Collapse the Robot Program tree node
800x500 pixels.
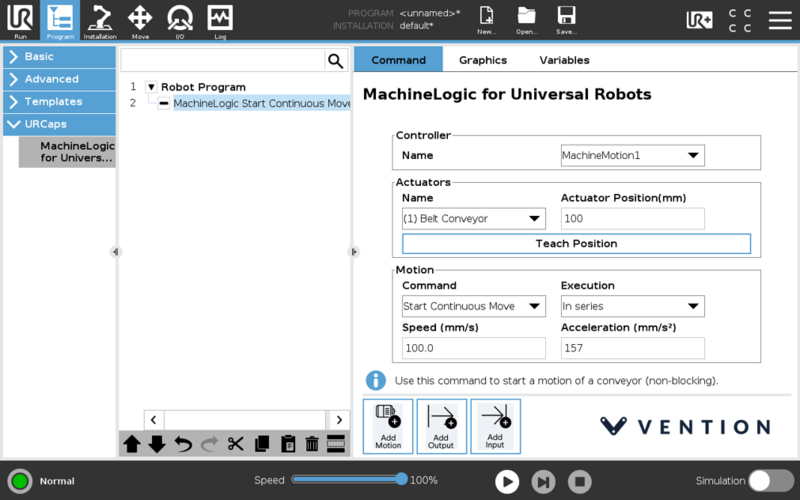point(151,87)
